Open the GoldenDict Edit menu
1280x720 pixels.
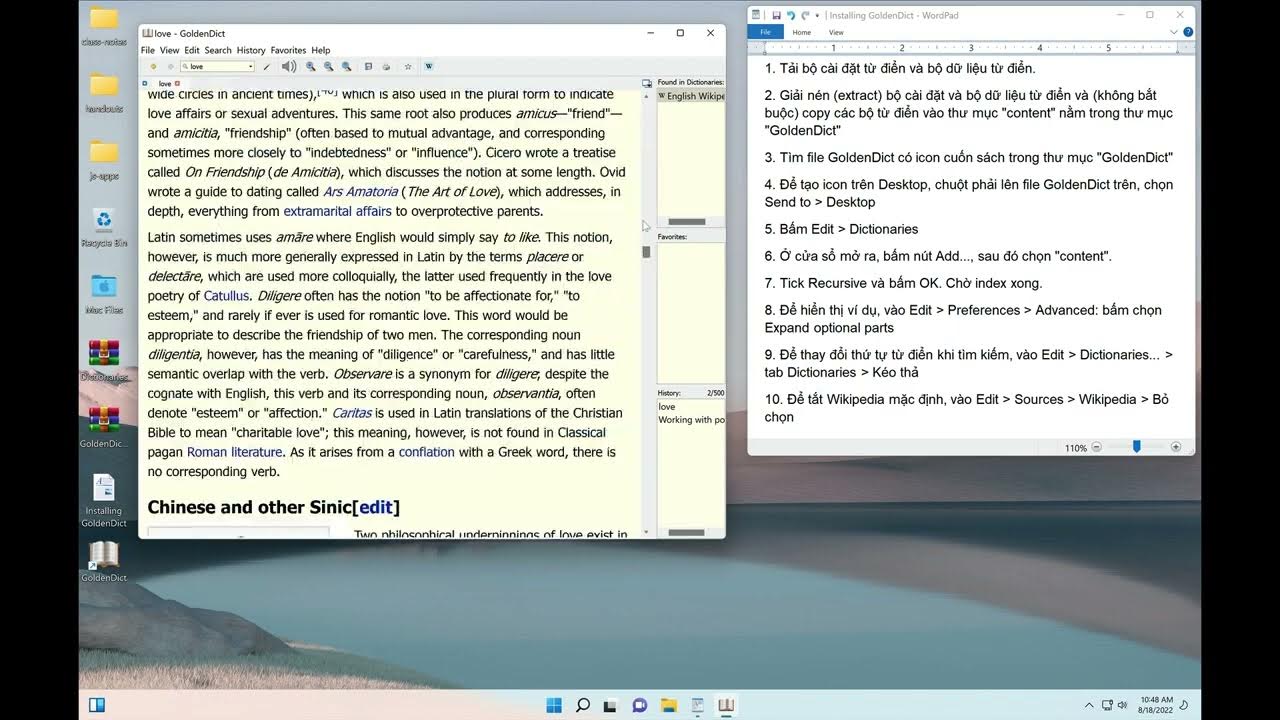pyautogui.click(x=192, y=50)
